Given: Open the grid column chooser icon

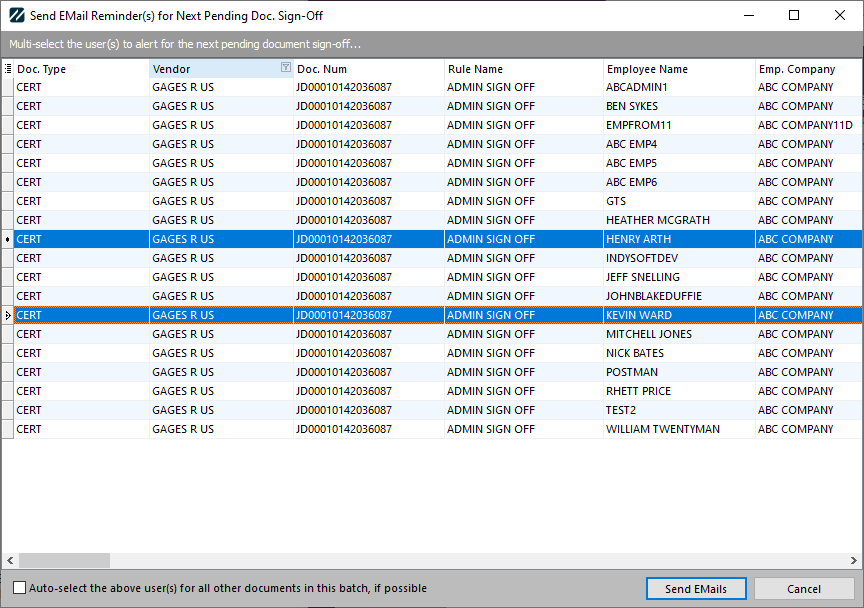Looking at the screenshot, I should click(8, 69).
